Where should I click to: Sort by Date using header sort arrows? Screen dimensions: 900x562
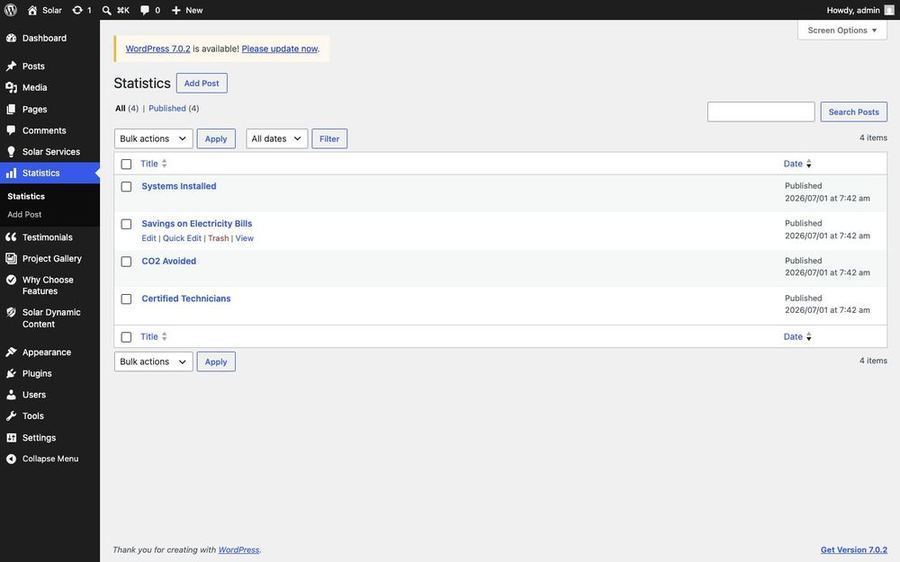click(809, 164)
